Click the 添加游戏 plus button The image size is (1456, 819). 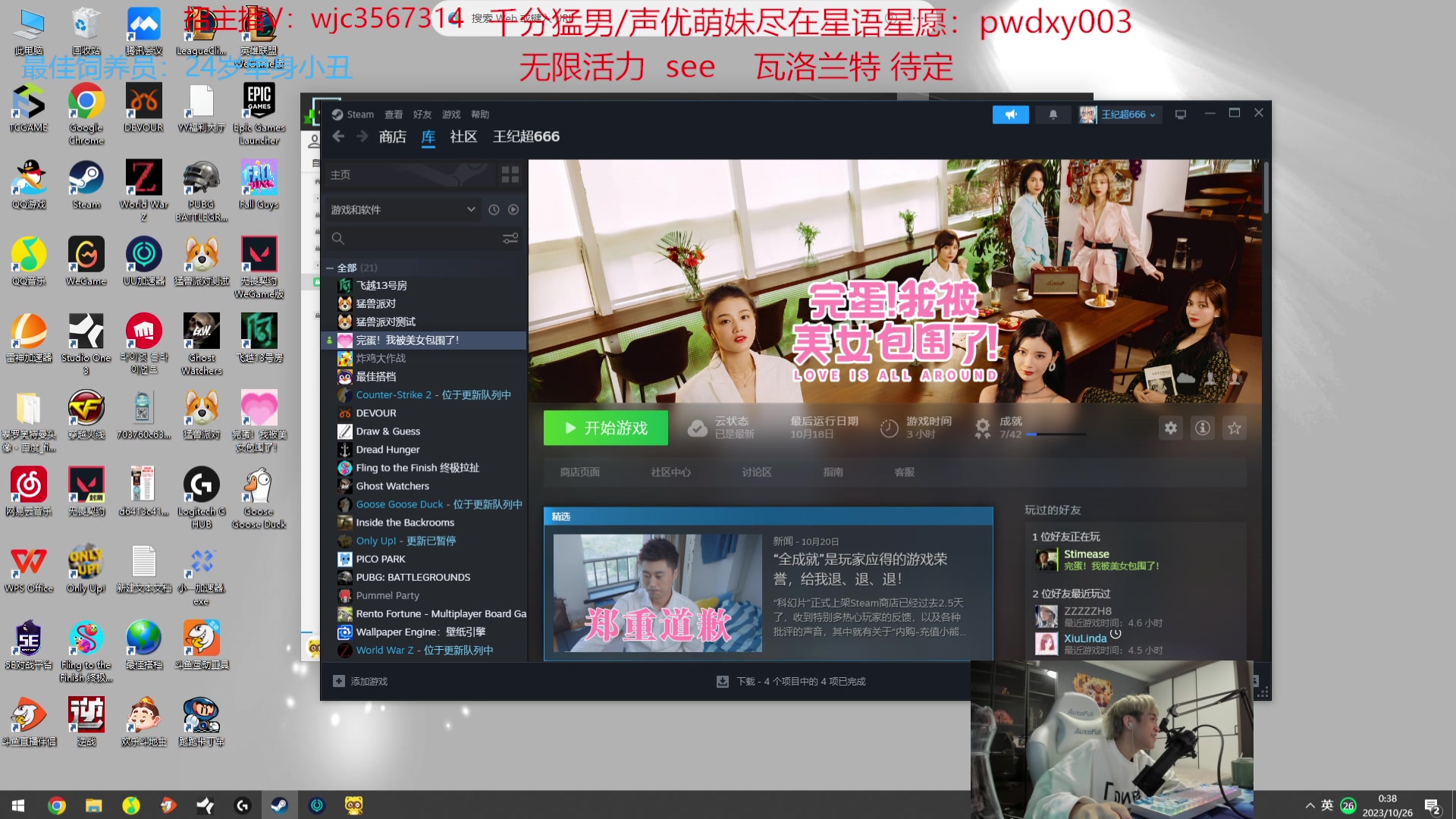point(338,681)
